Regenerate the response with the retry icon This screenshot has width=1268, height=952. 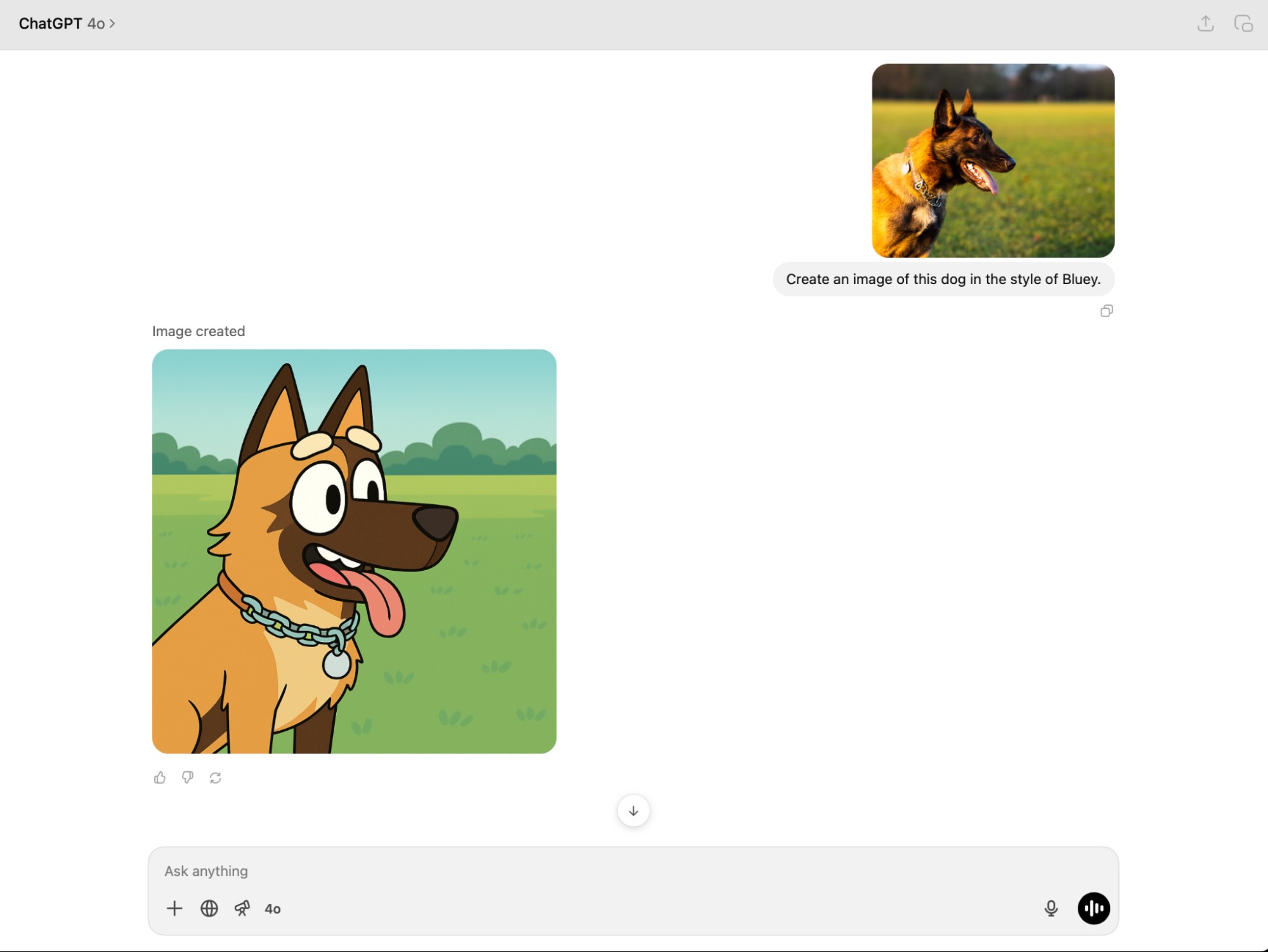point(216,778)
